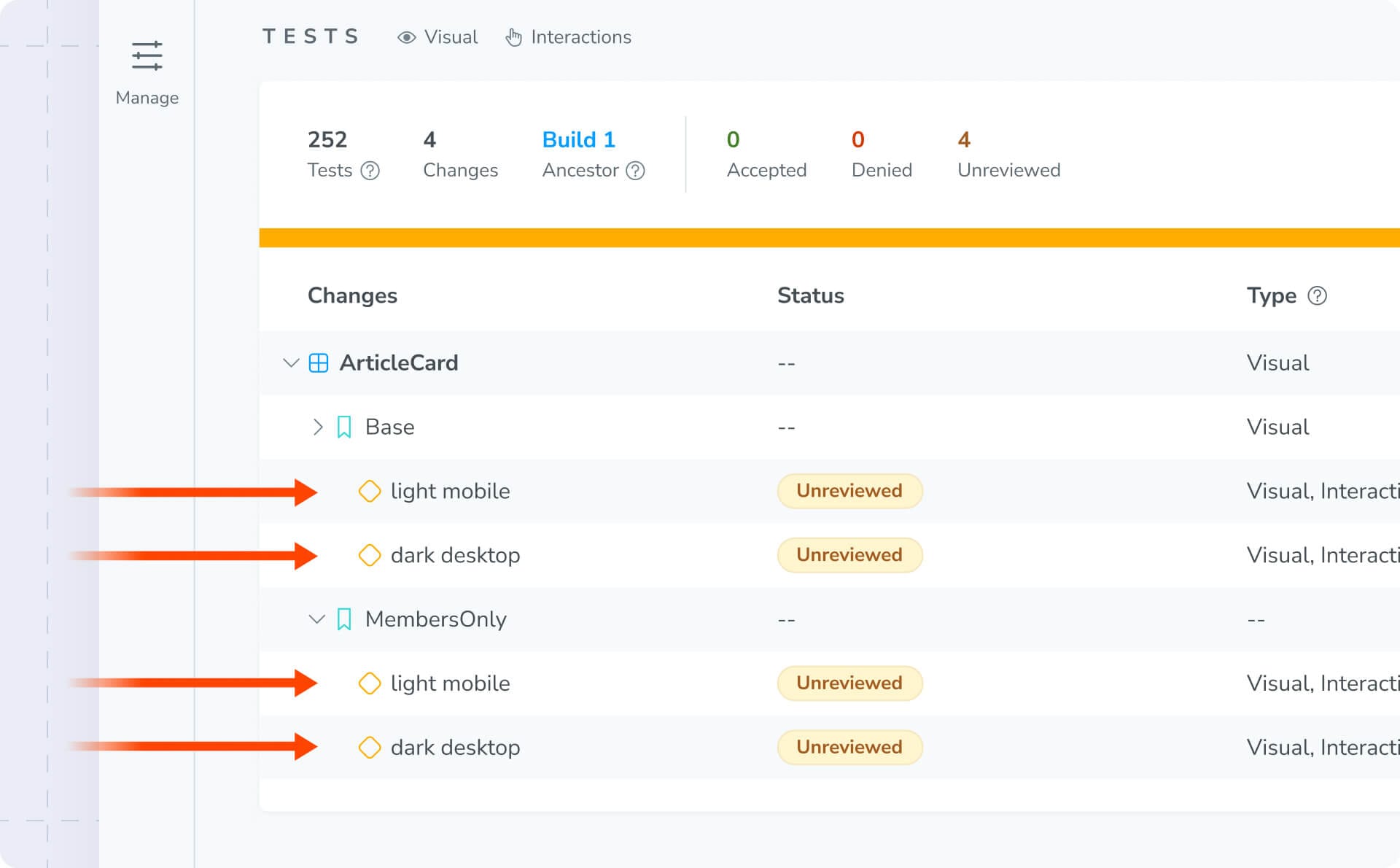Open the Build 1 ancestor link
Image resolution: width=1400 pixels, height=868 pixels.
click(x=578, y=139)
